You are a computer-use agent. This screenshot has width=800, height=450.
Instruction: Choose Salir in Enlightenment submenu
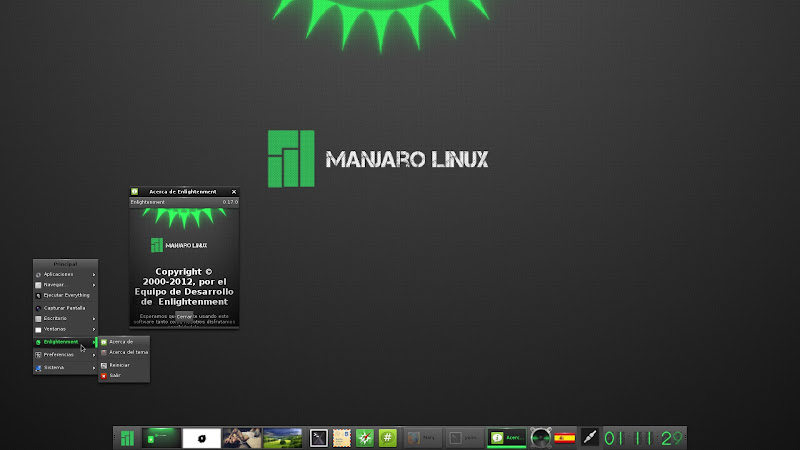click(x=124, y=376)
